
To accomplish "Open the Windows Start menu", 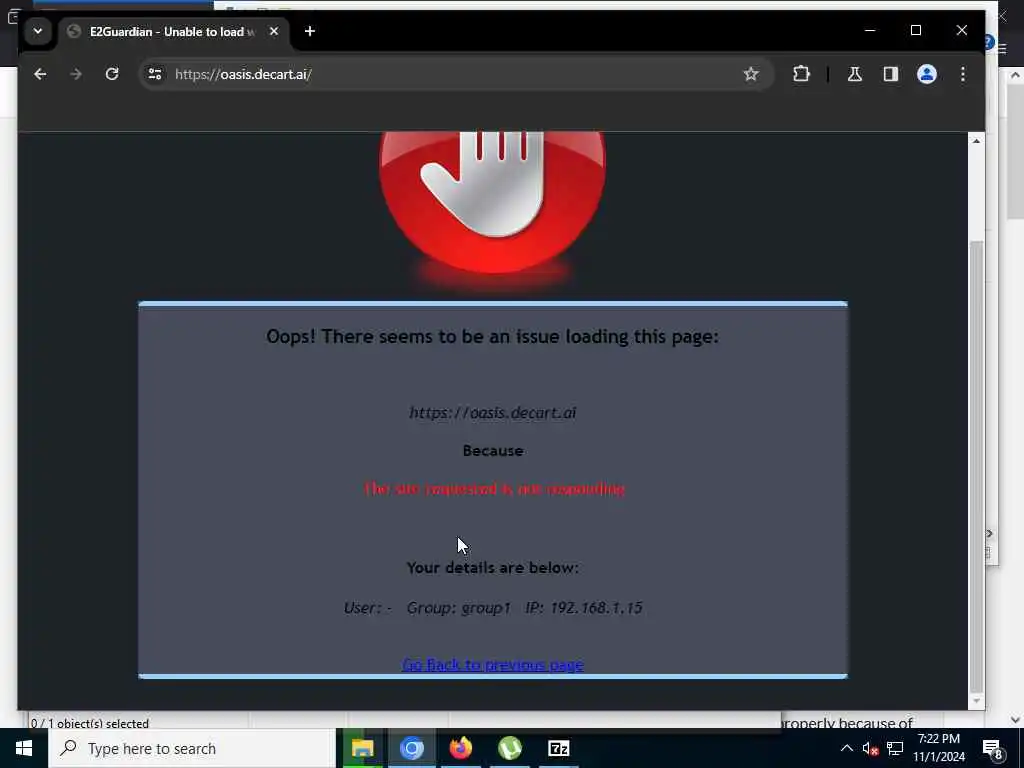I will pos(24,748).
